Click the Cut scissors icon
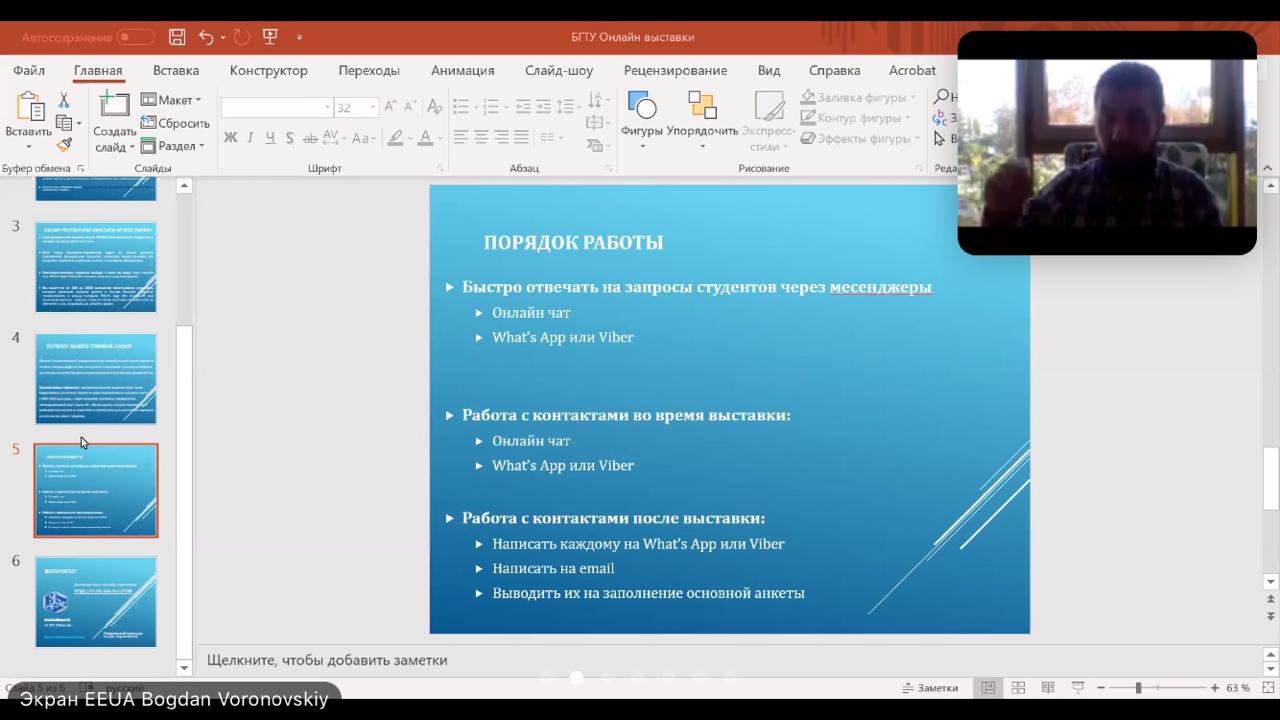The width and height of the screenshot is (1280, 720). coord(64,101)
